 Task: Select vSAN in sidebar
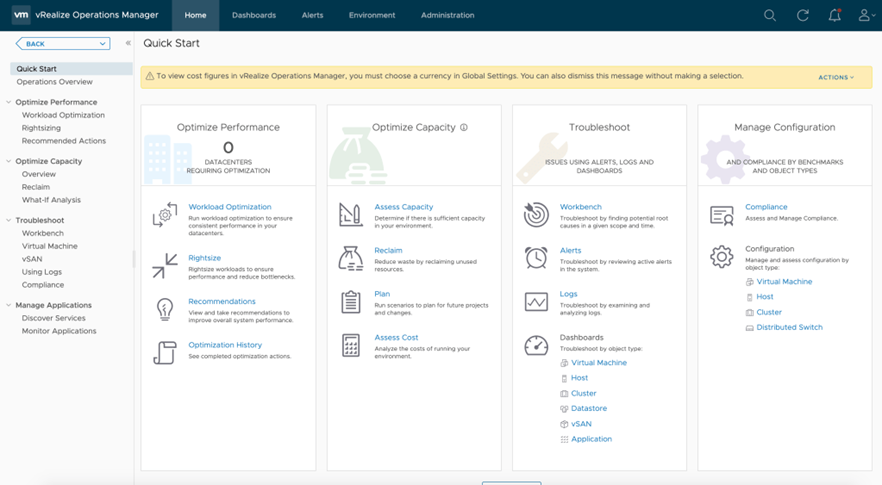click(32, 259)
